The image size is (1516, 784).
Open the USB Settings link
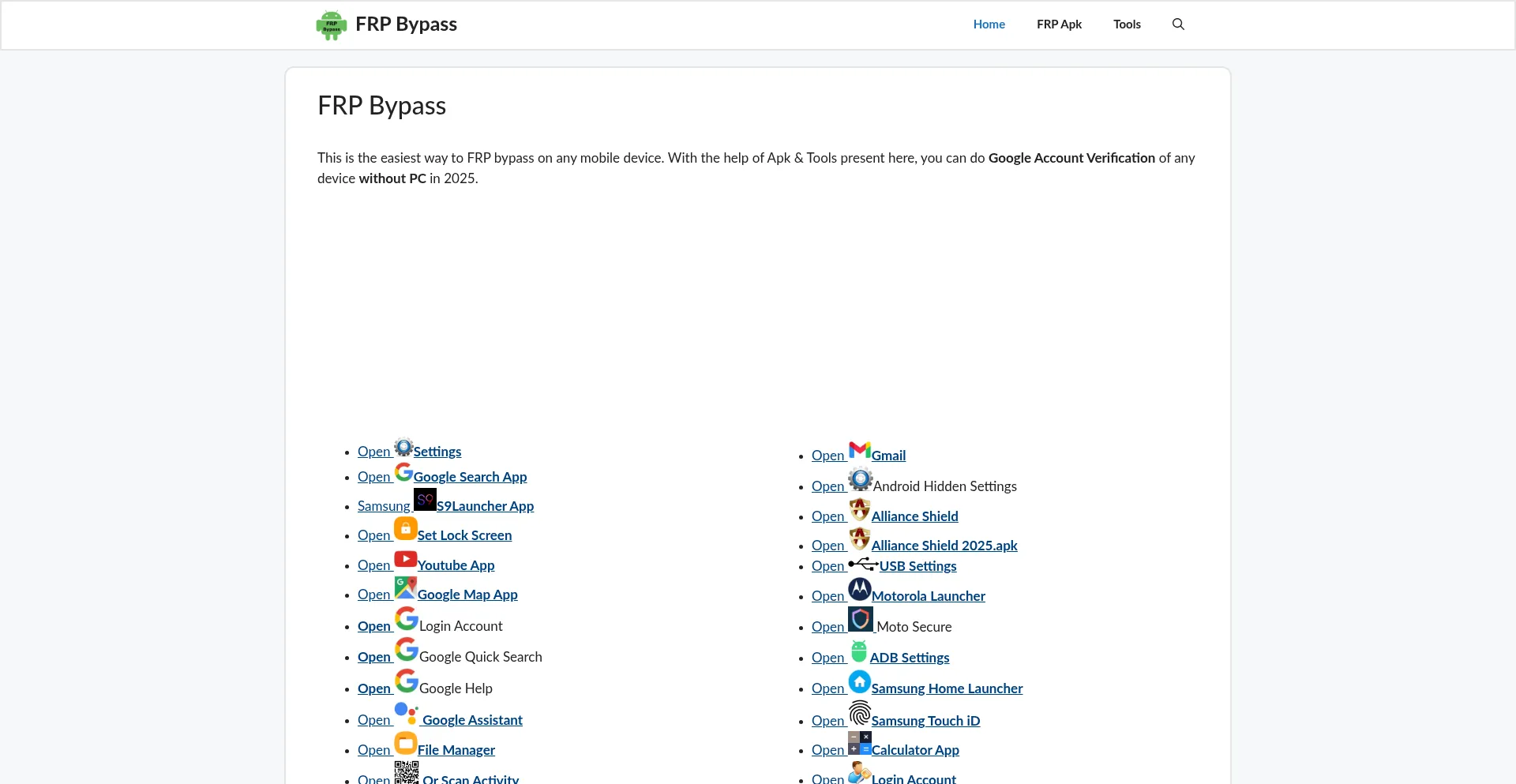pos(917,566)
